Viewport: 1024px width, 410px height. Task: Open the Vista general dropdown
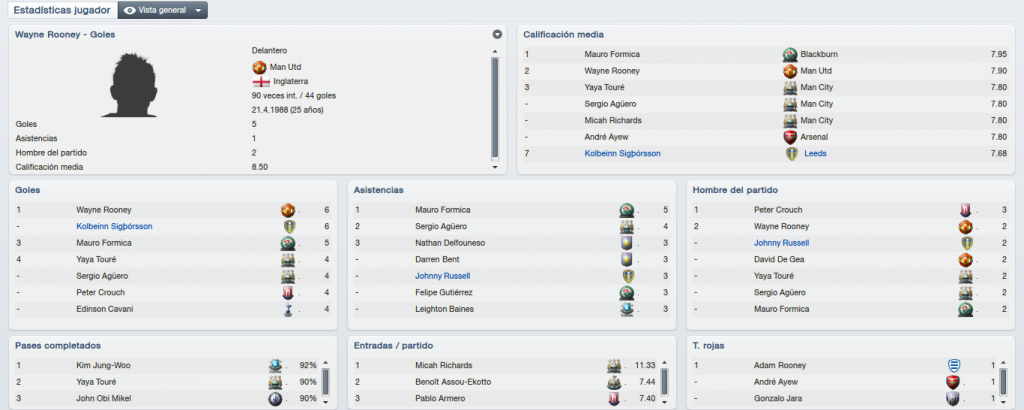(163, 10)
